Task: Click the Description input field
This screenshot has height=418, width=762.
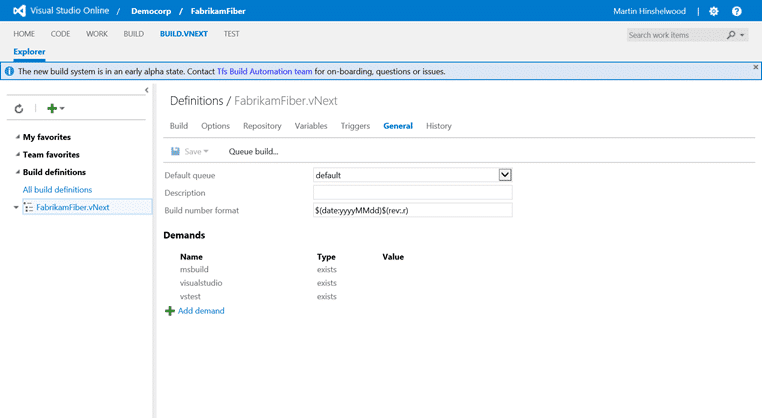Action: 413,192
